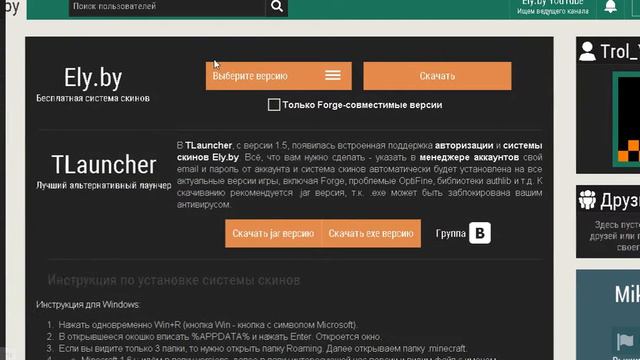Expand the 'Выберите версию' dropdown
This screenshot has width=640, height=360.
point(279,76)
